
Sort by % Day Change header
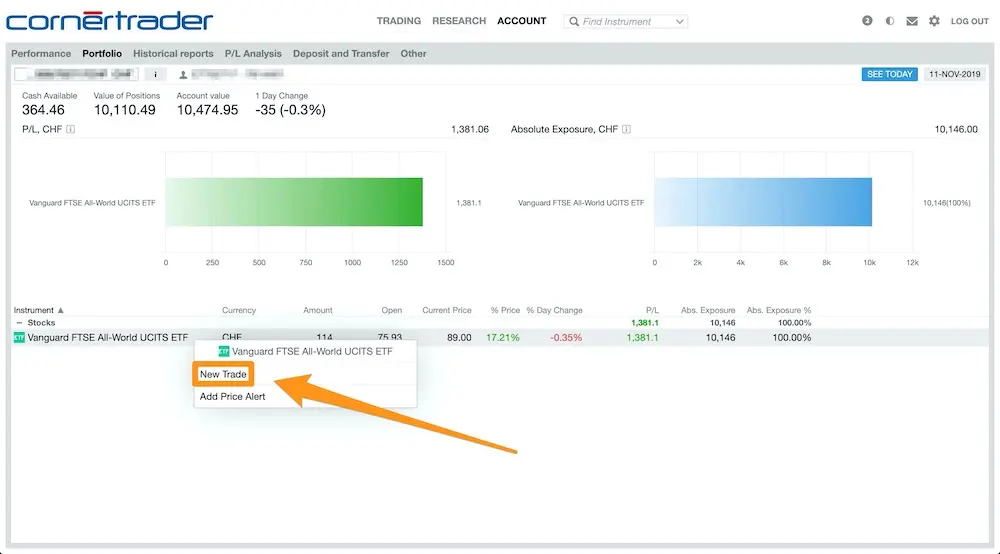click(554, 310)
